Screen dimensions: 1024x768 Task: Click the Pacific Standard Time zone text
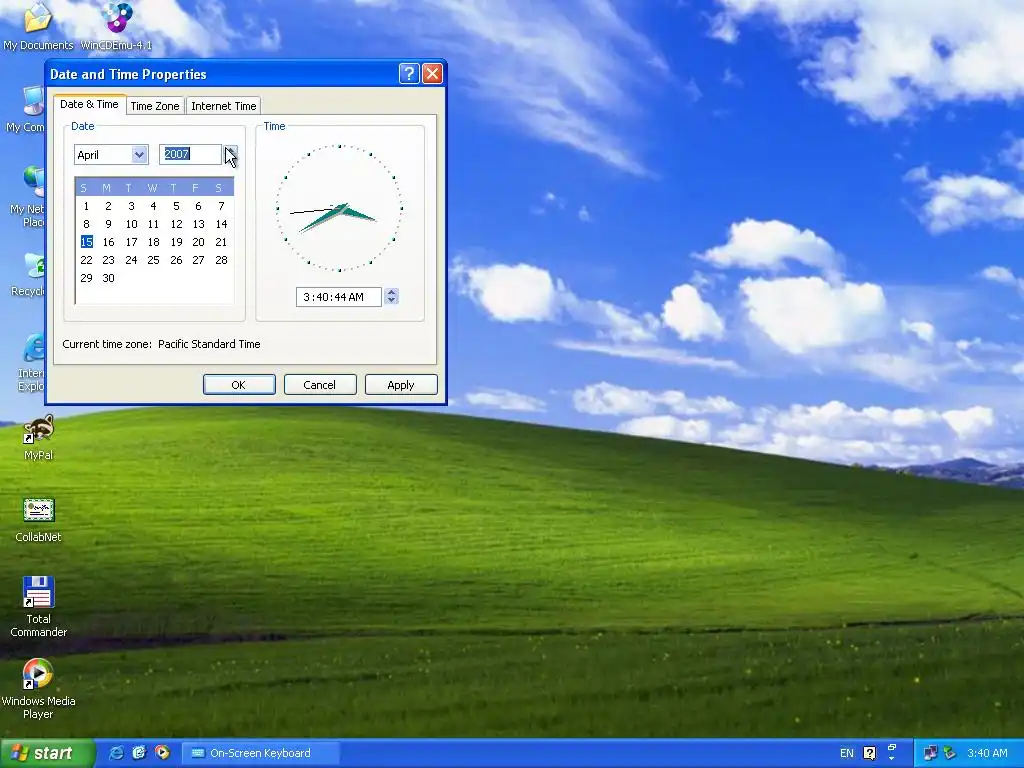click(209, 344)
